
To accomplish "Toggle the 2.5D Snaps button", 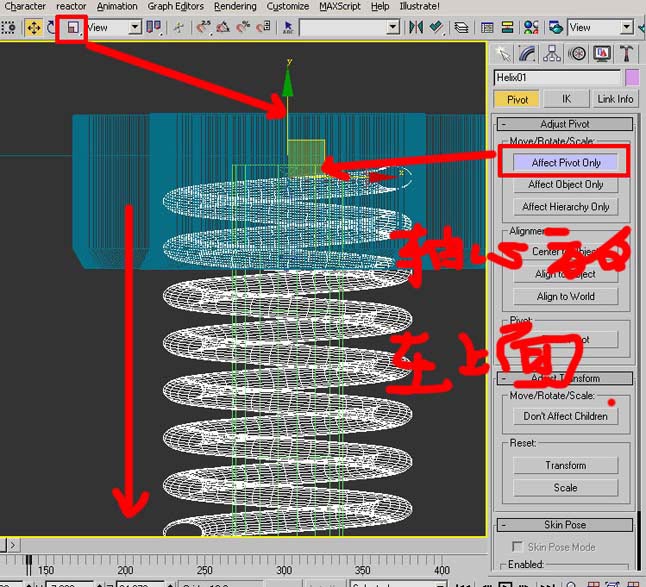I will point(203,28).
